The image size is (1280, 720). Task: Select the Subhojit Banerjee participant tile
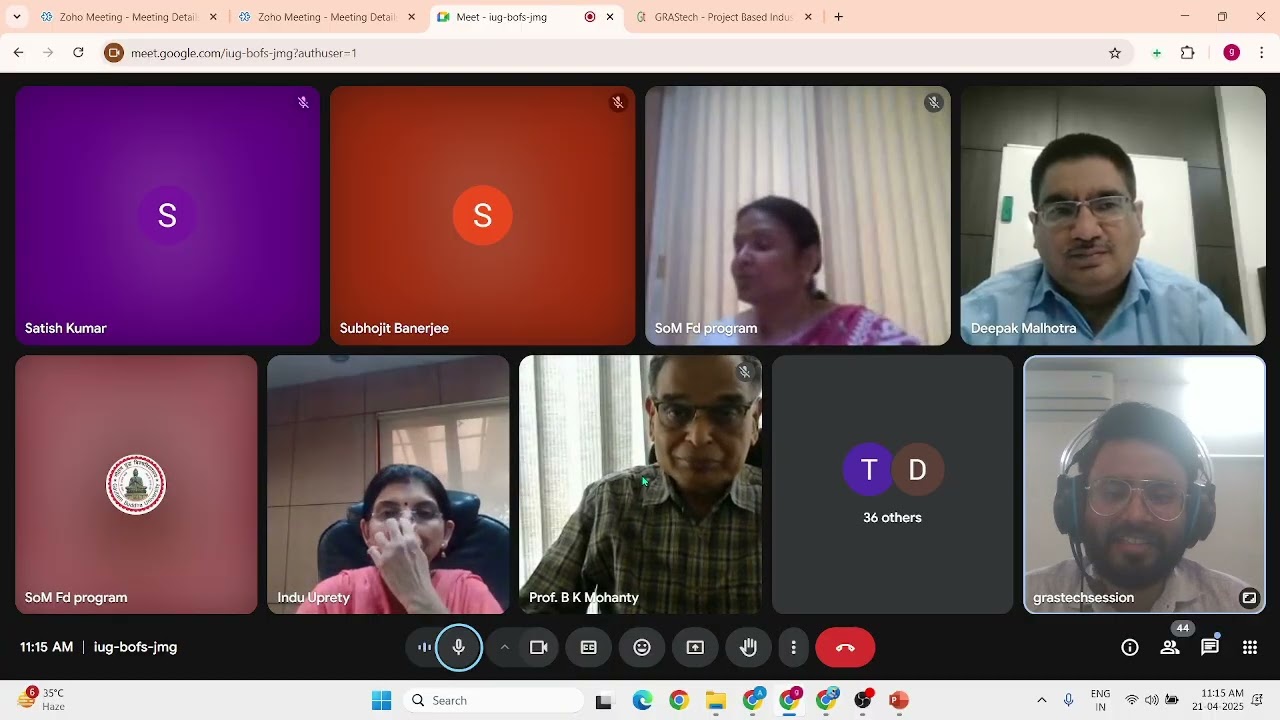click(482, 215)
